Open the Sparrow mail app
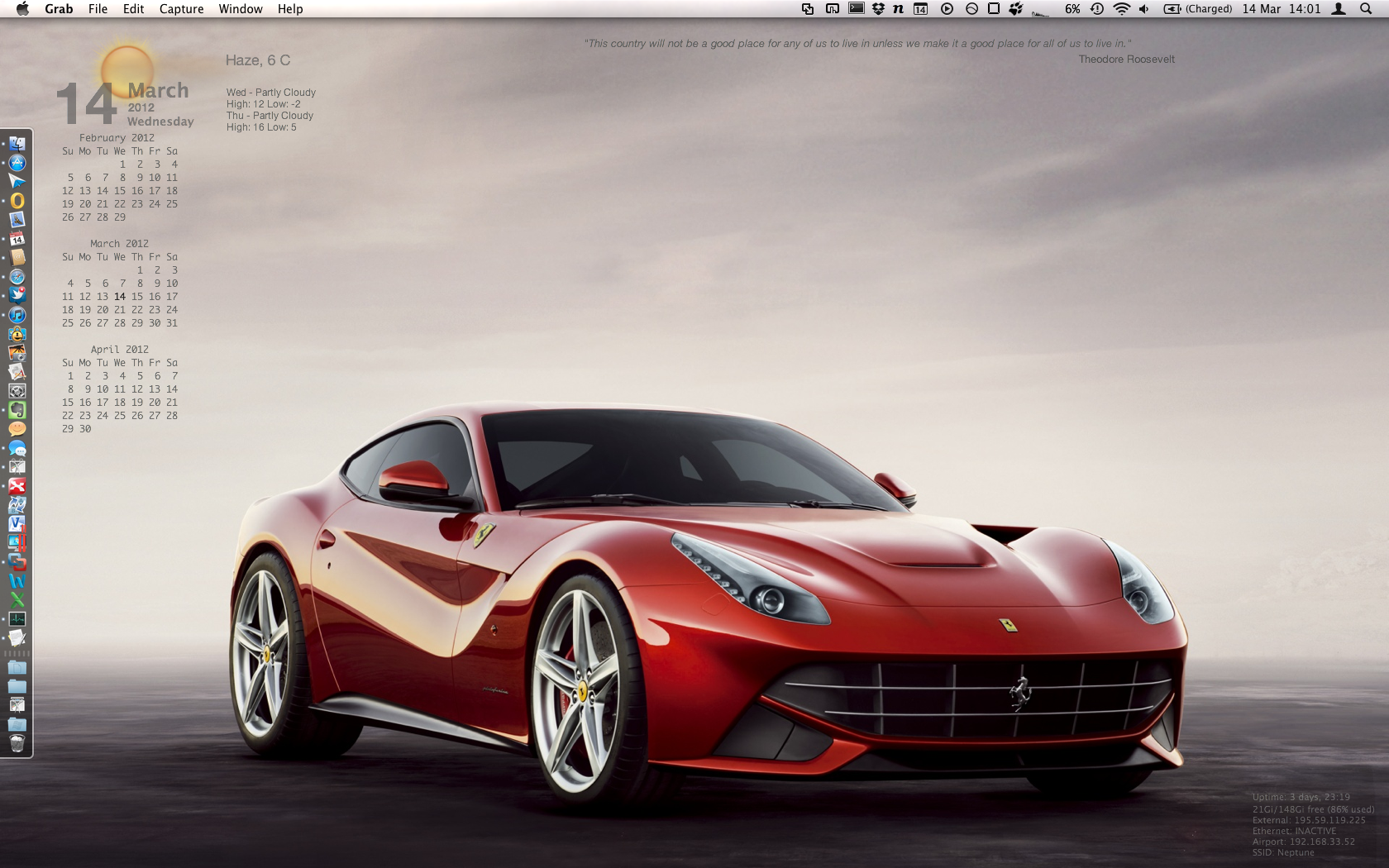Image resolution: width=1389 pixels, height=868 pixels. (17, 182)
